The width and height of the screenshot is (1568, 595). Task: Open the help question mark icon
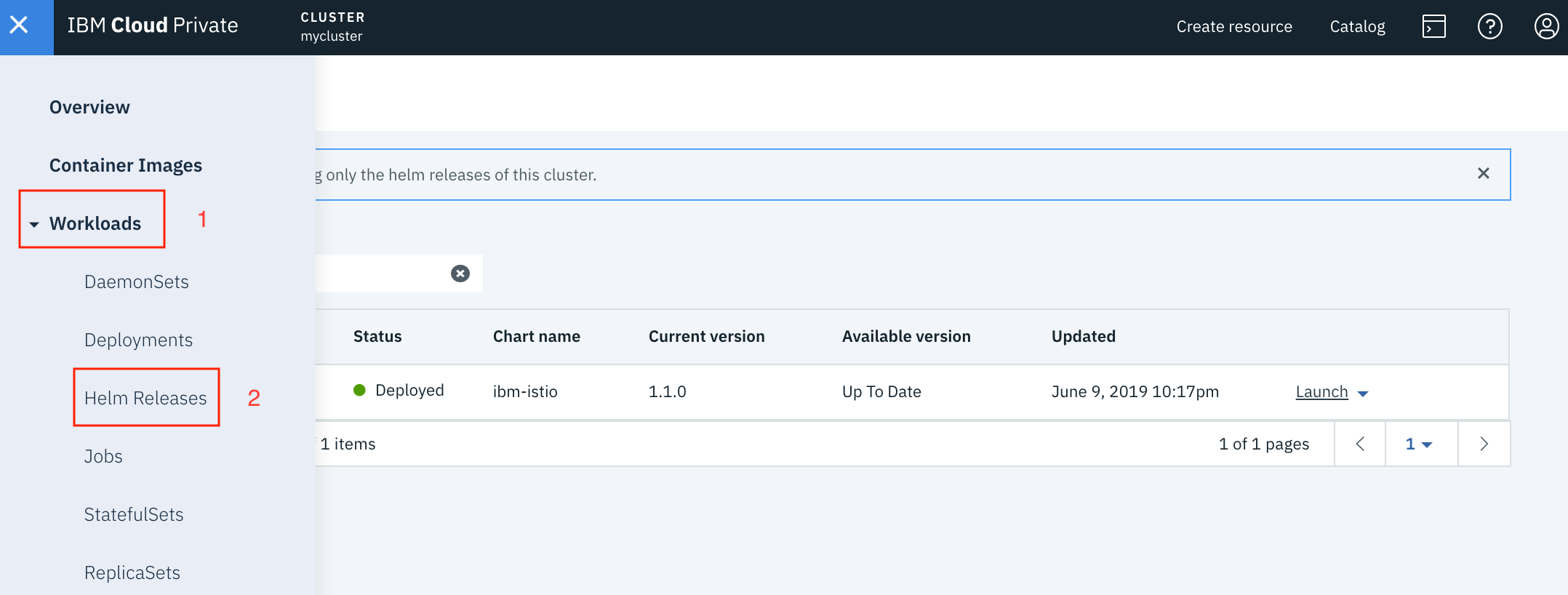pos(1489,27)
